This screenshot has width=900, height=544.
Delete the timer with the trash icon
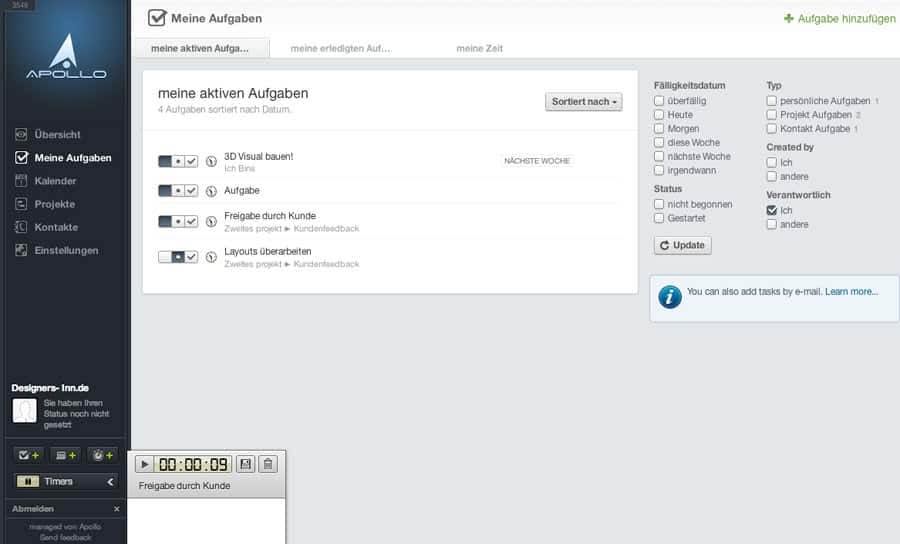pos(268,464)
